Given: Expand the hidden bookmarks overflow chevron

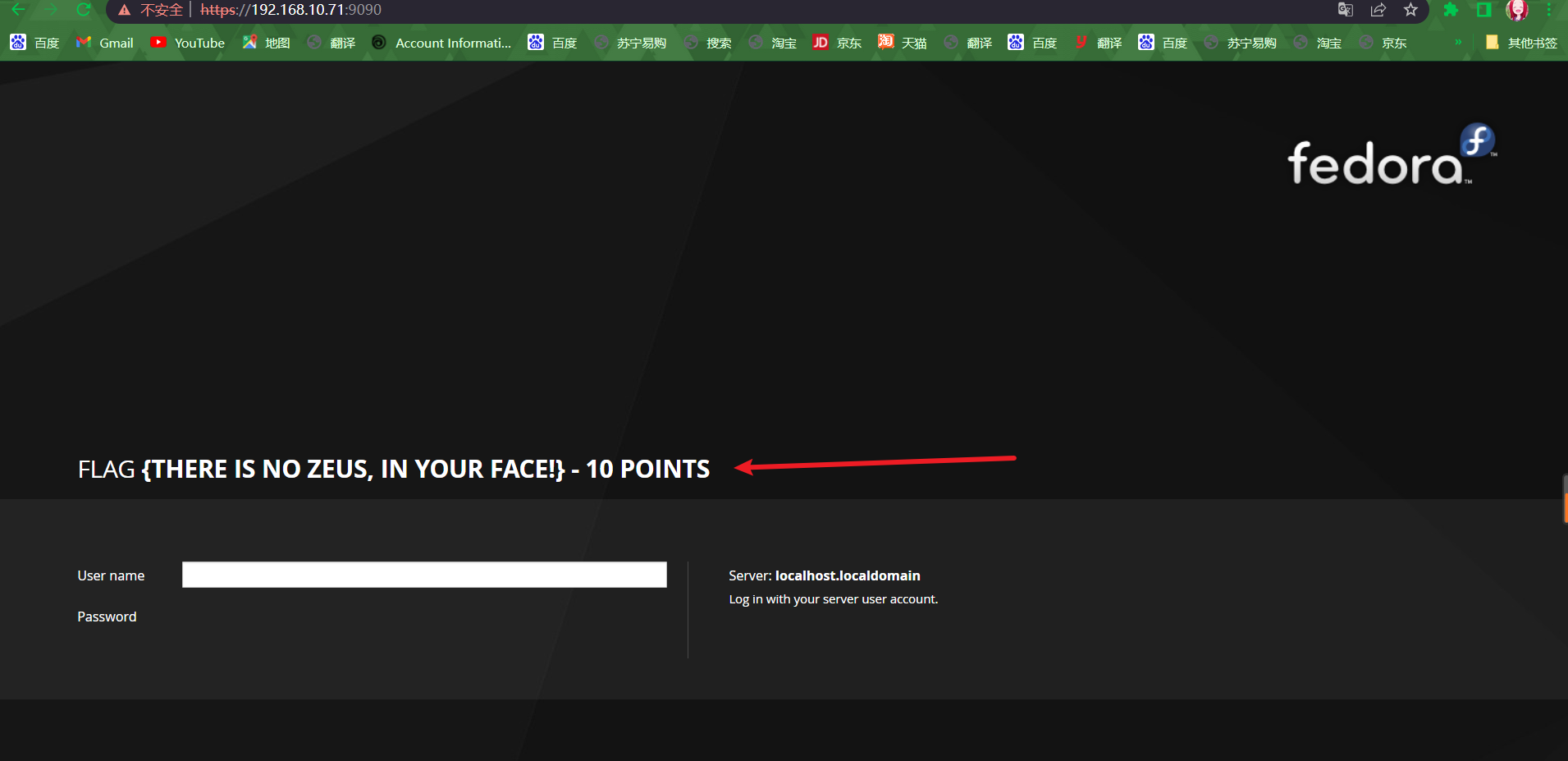Looking at the screenshot, I should point(1458,42).
